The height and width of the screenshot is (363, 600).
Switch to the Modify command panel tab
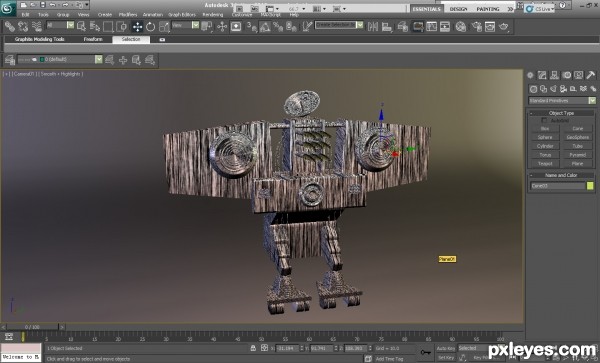(542, 75)
